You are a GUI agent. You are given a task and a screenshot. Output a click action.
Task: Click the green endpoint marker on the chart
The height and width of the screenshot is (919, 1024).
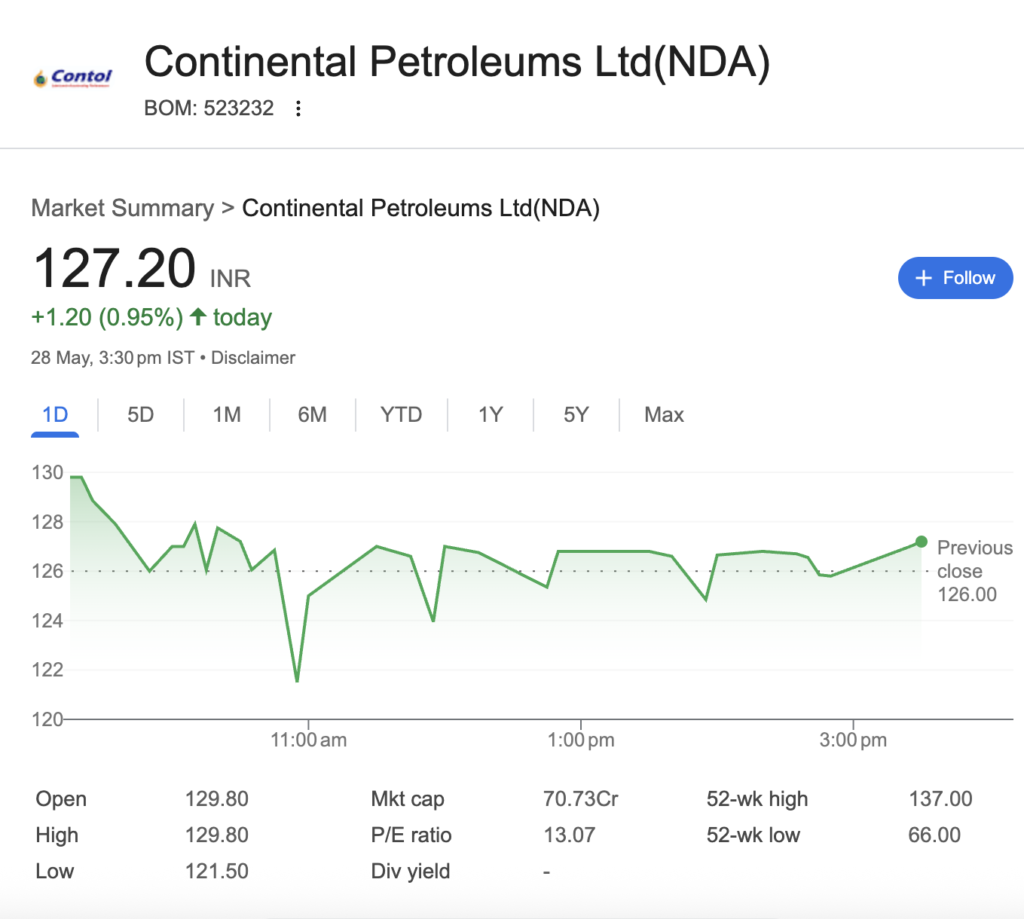(921, 541)
